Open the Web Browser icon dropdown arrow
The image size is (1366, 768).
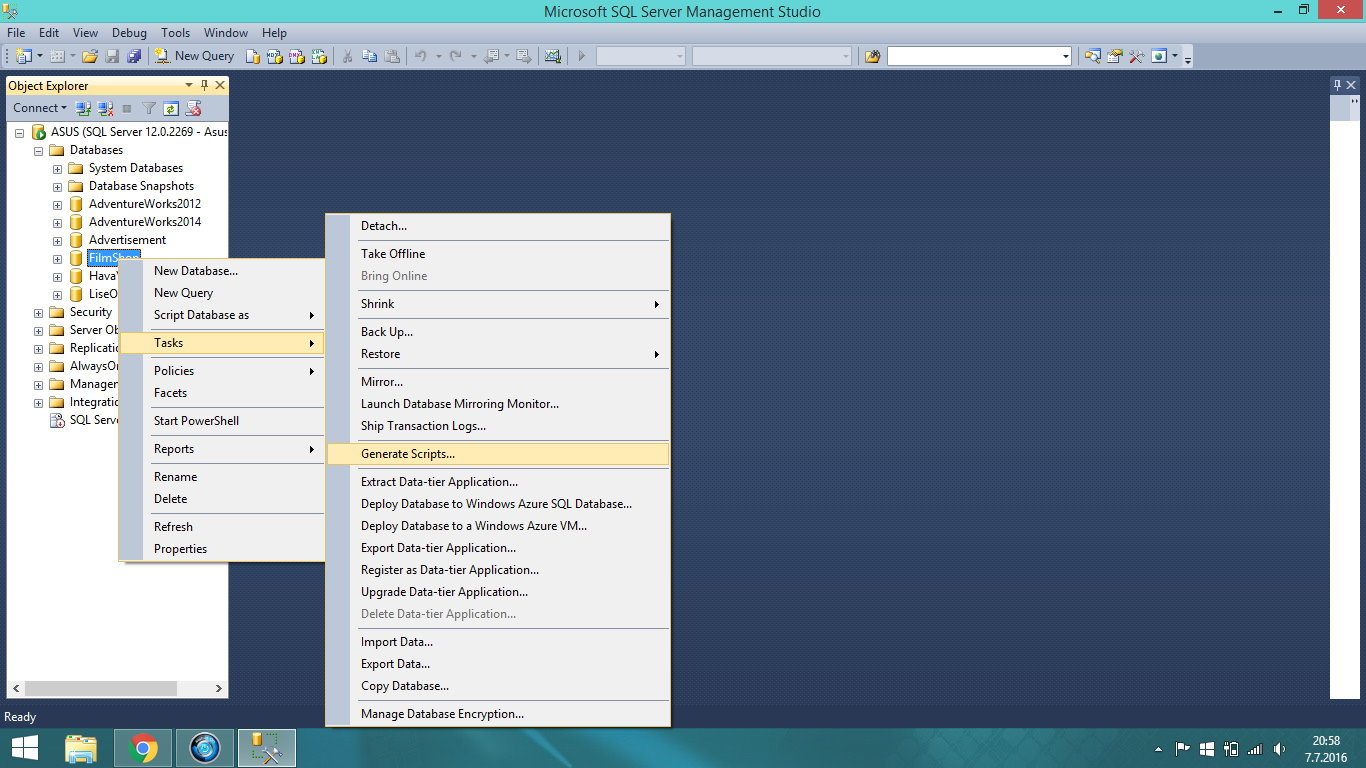[1175, 56]
